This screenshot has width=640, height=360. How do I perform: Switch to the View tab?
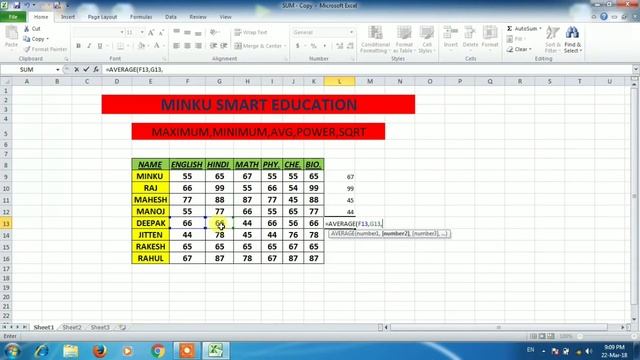(x=225, y=17)
